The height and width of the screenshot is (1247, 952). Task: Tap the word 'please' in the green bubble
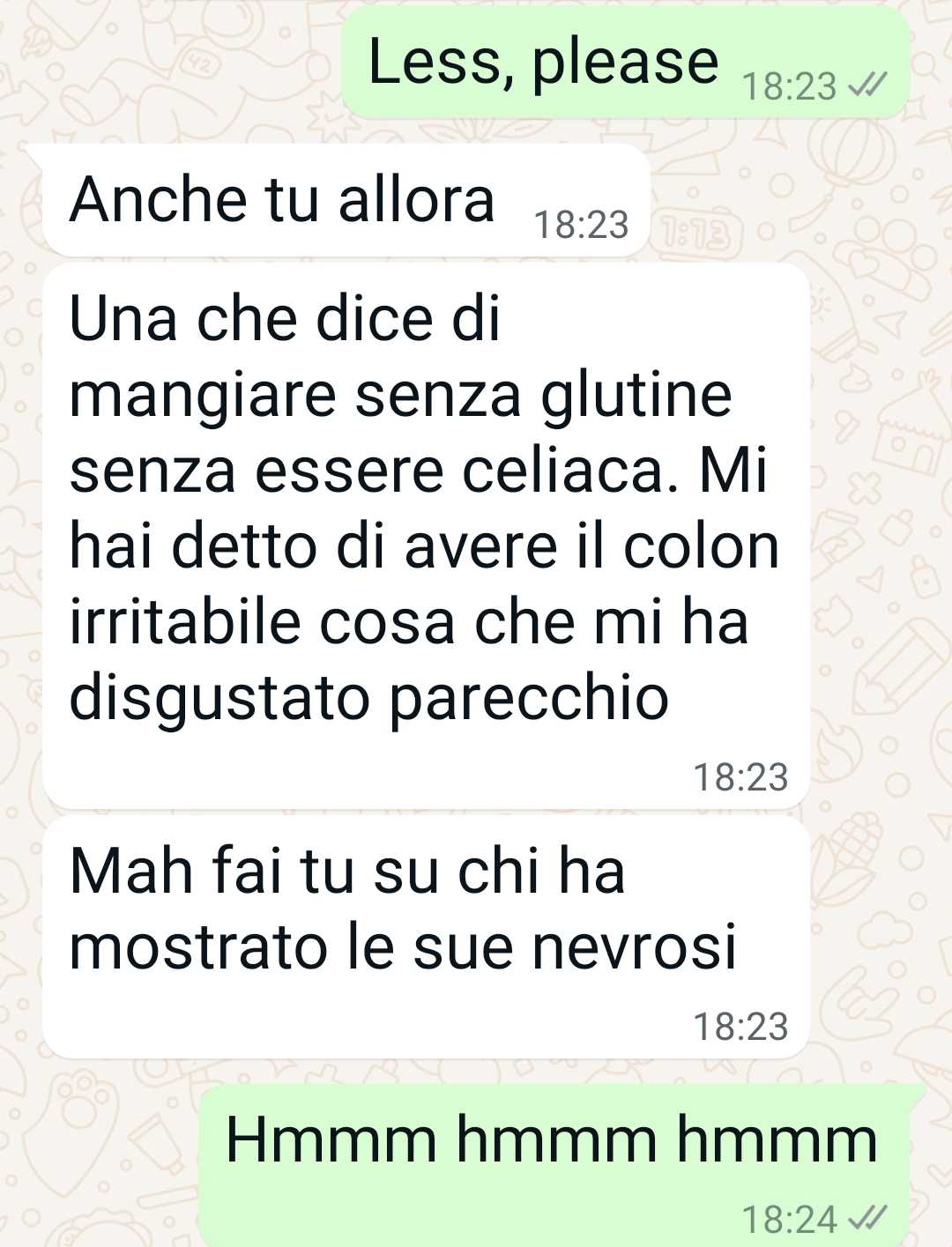[625, 65]
